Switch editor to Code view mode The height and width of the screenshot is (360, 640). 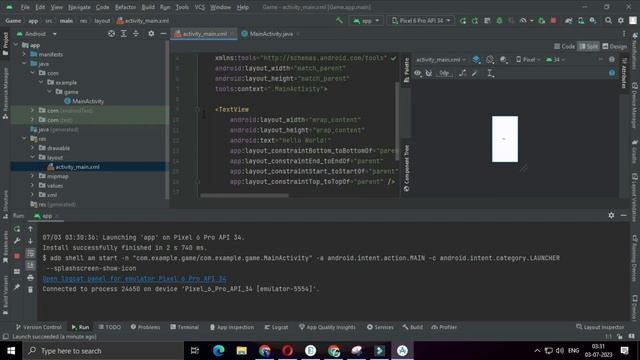click(x=564, y=47)
